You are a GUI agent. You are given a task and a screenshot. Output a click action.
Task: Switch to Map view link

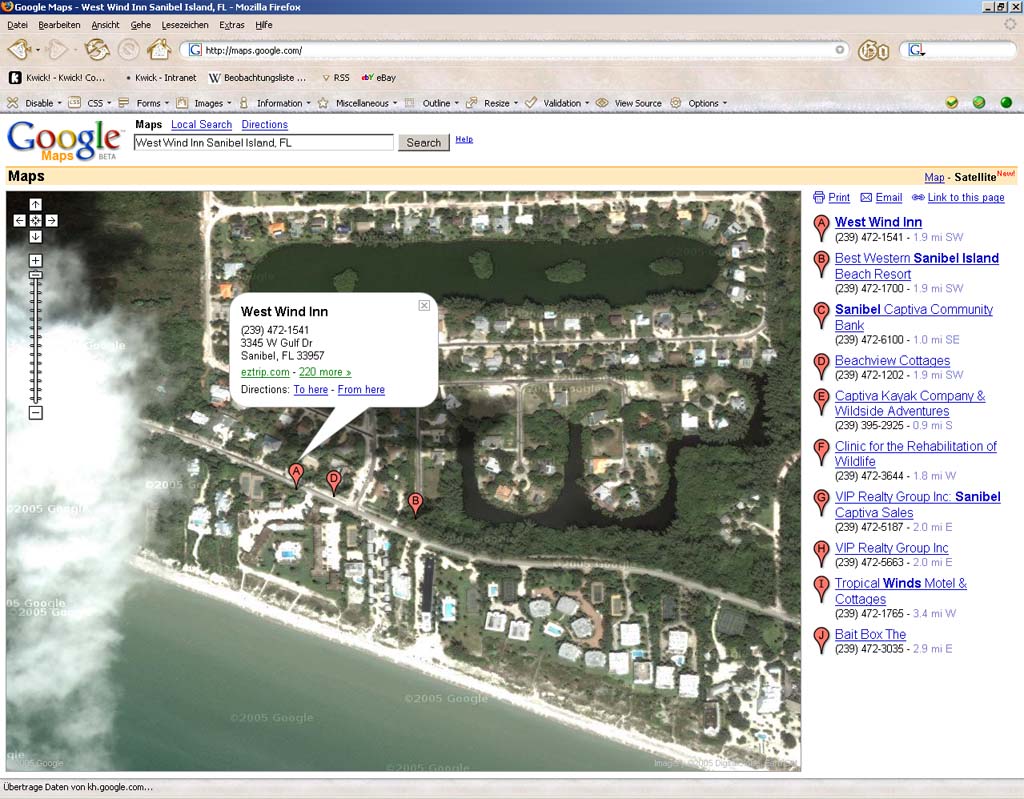(x=934, y=177)
